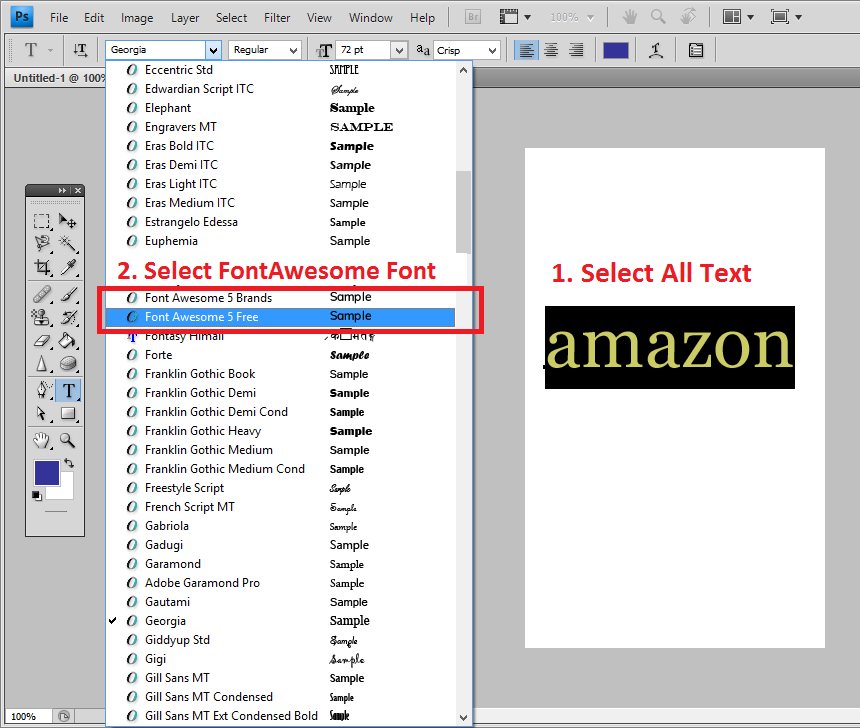Image resolution: width=860 pixels, height=728 pixels.
Task: Open the Create Warped Text dialog
Action: pyautogui.click(x=656, y=50)
